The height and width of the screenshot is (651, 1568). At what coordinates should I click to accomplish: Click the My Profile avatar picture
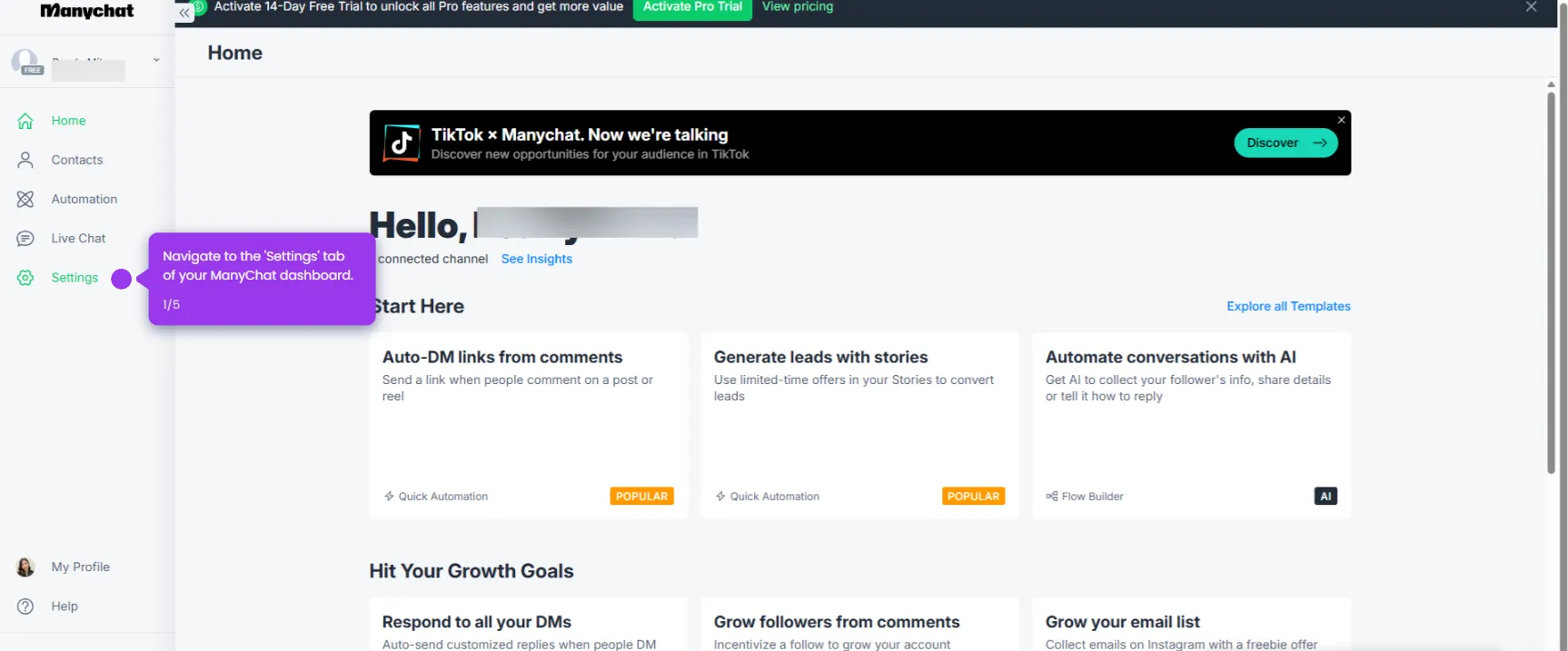click(25, 567)
